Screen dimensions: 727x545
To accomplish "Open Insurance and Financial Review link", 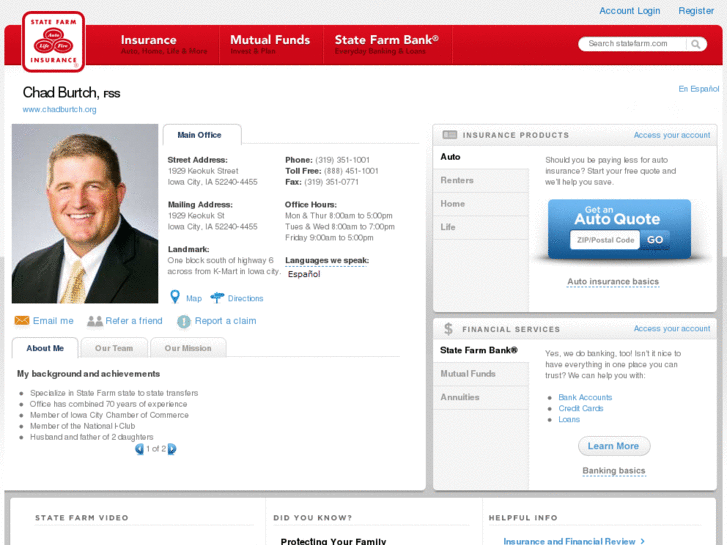I will coord(574,541).
